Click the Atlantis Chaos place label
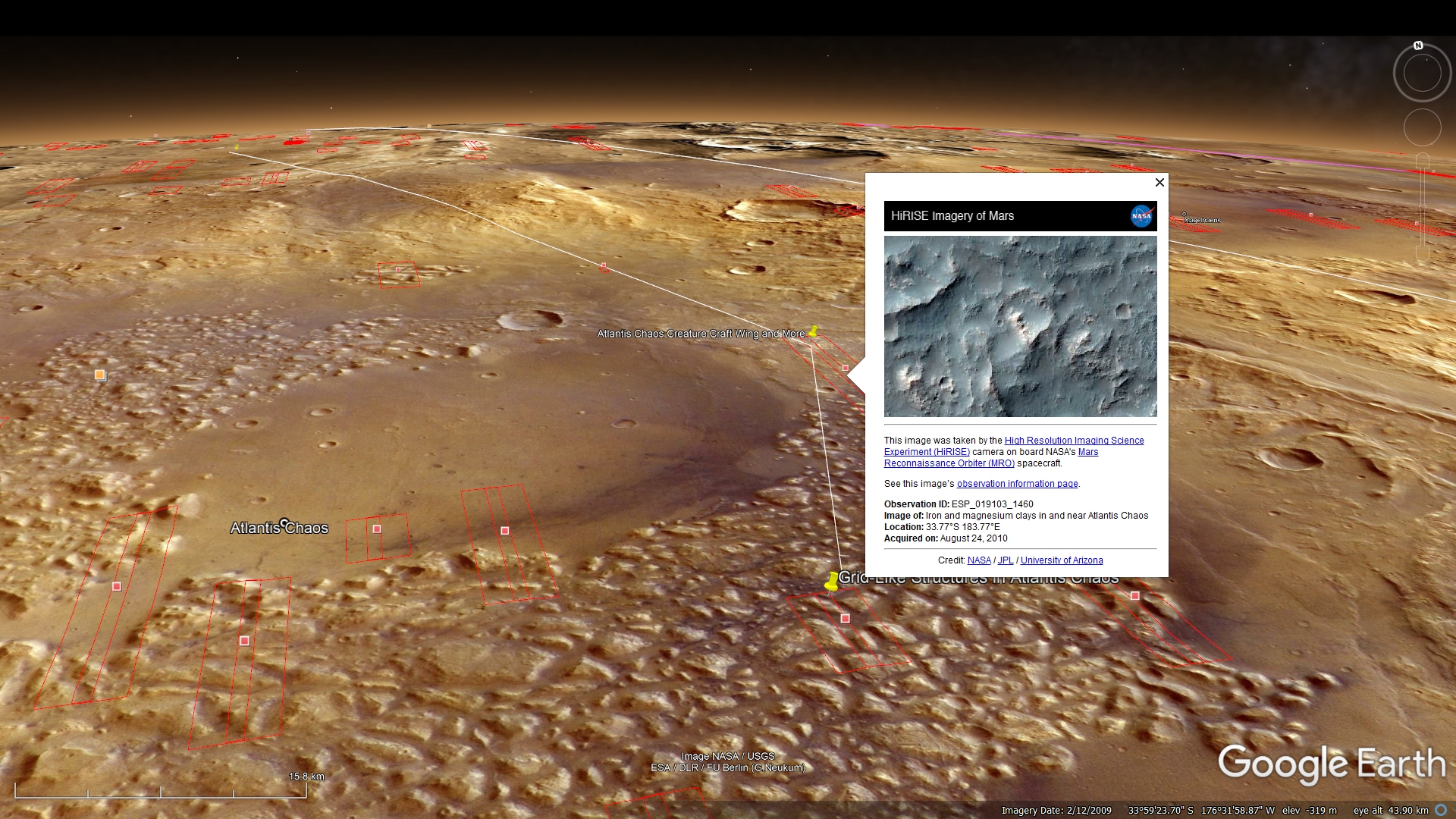Image resolution: width=1456 pixels, height=819 pixels. tap(279, 528)
